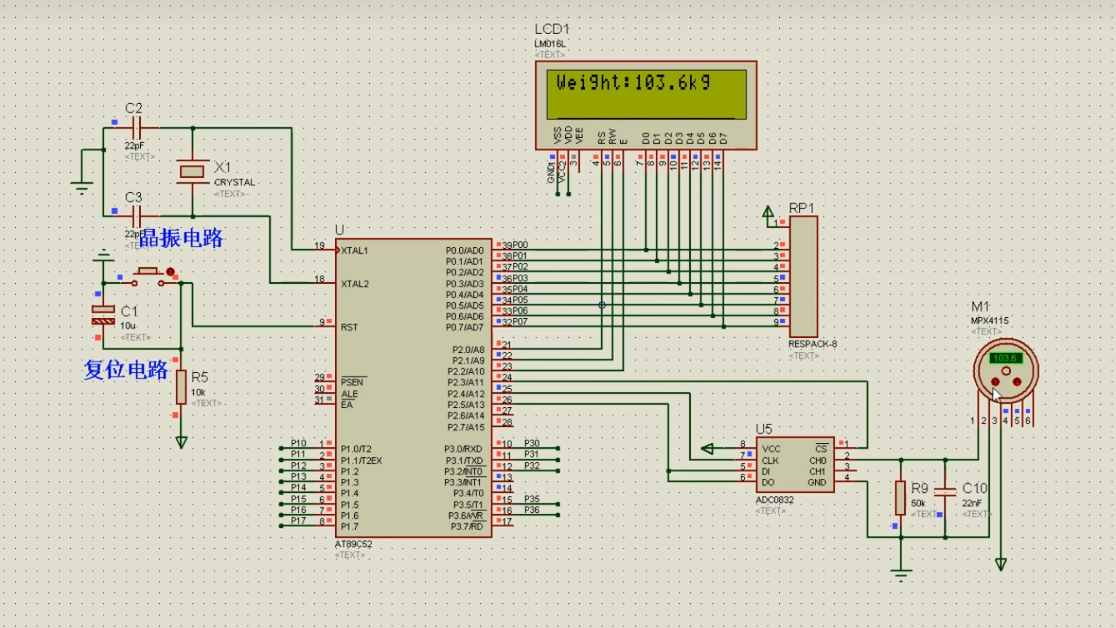The image size is (1116, 628).
Task: Click the 10u value of capacitor C1
Action: coord(128,325)
